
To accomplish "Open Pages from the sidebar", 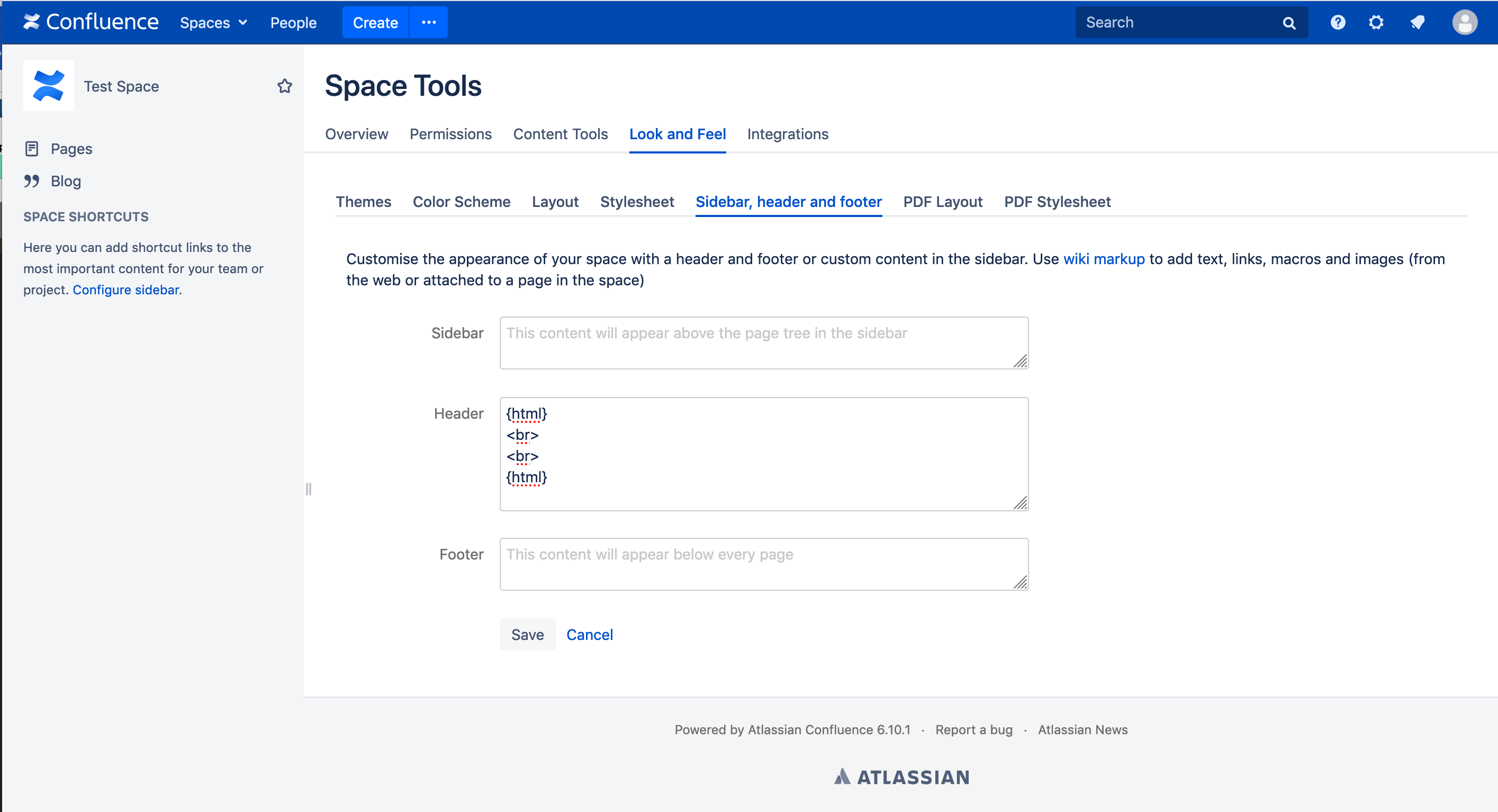I will (x=71, y=149).
